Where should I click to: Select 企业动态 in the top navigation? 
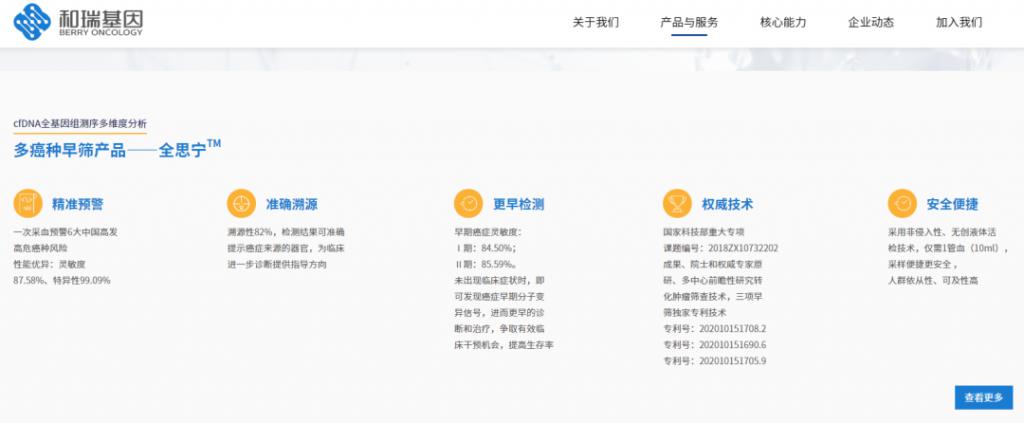[870, 23]
